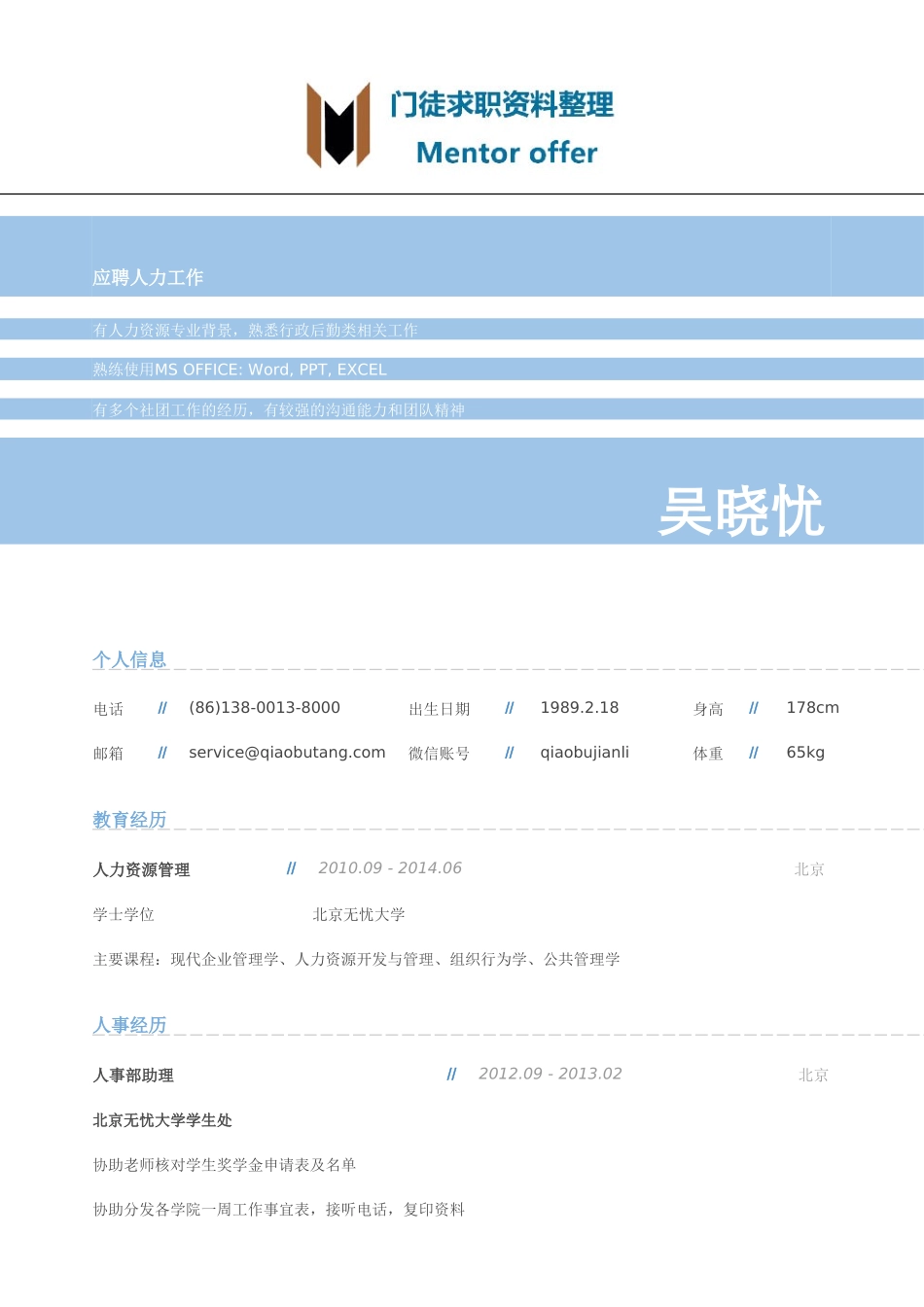Click the 教育经历 section heading
This screenshot has width=924, height=1307.
(x=129, y=820)
